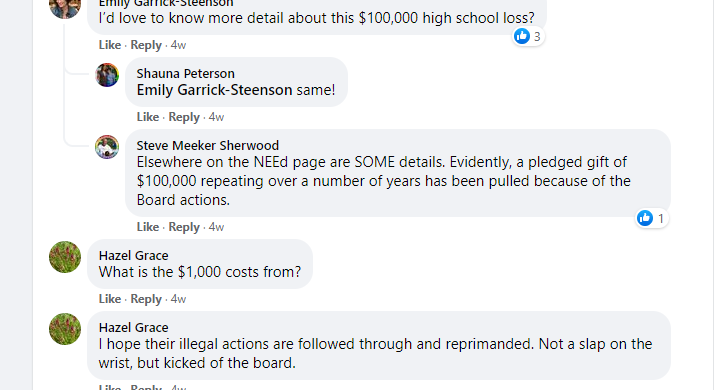Reply to Emily Garrick-Steenson's comment
The height and width of the screenshot is (390, 714).
tap(146, 45)
